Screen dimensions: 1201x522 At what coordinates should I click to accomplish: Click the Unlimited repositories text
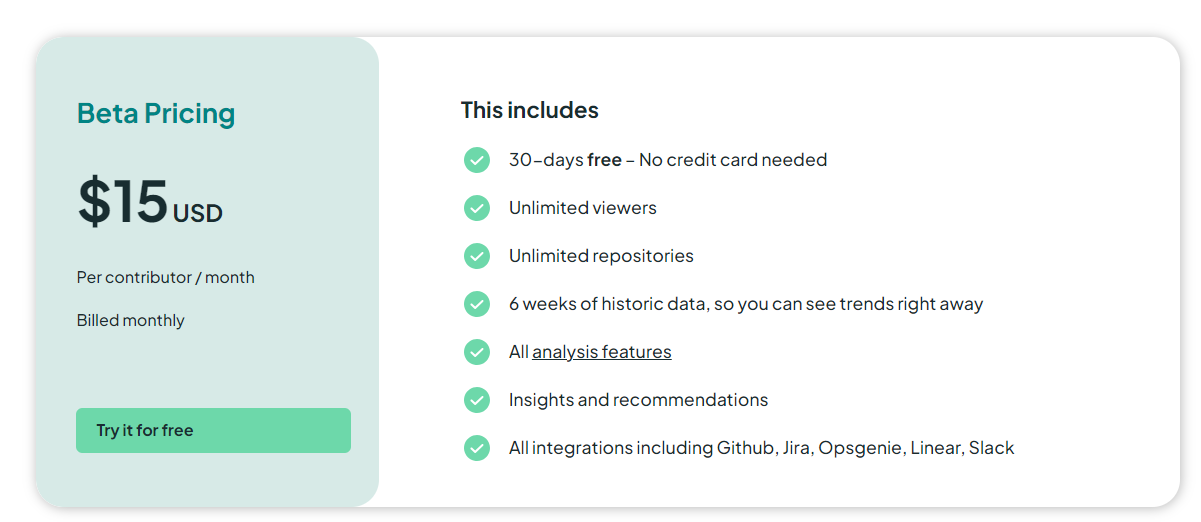(x=601, y=256)
